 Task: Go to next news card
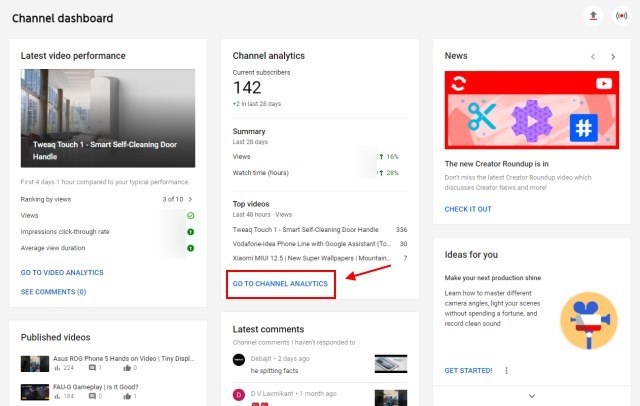613,57
